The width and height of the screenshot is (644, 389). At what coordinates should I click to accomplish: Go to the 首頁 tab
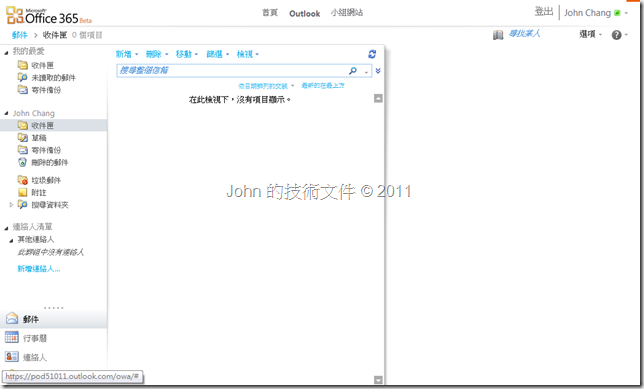coord(270,13)
